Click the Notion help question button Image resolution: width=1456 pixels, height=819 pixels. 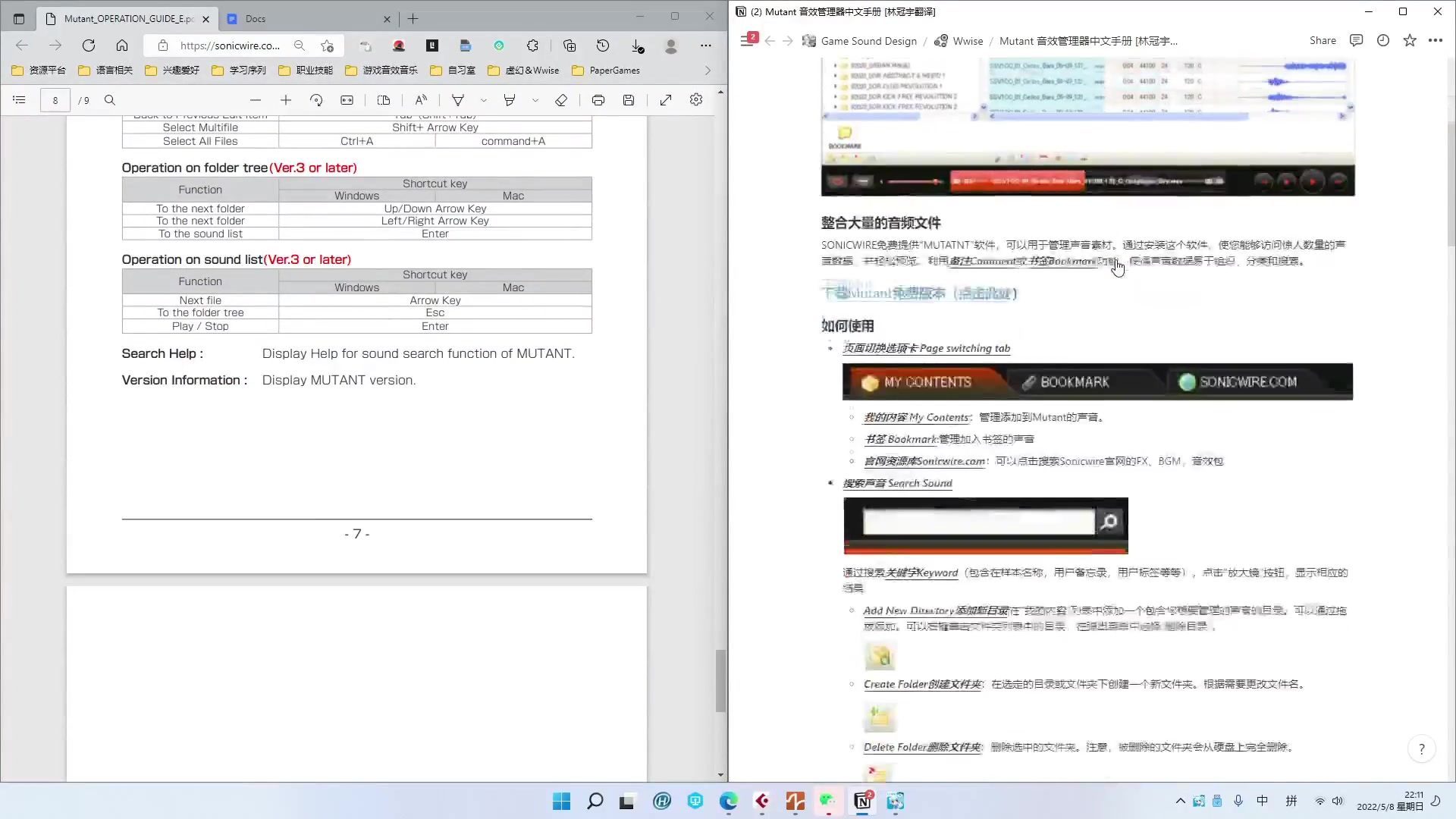click(1422, 749)
